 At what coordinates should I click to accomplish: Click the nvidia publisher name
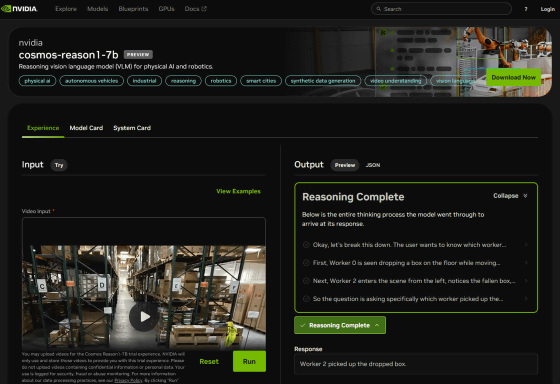[30, 43]
